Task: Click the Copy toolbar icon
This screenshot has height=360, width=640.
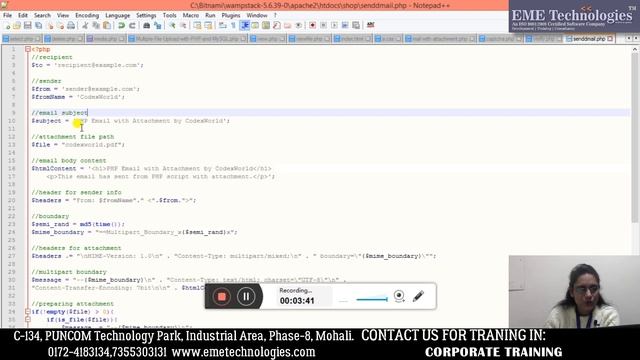Action: point(96,26)
